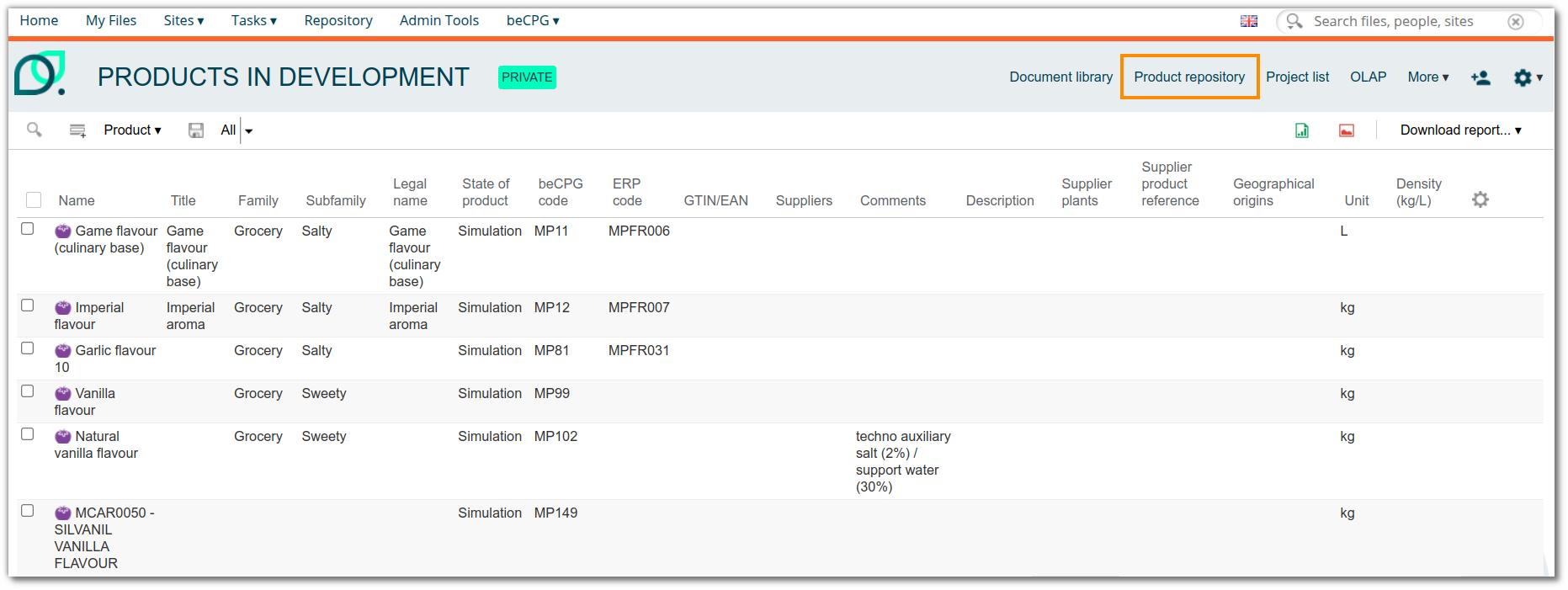Select the MP149 code cell
1568x590 pixels.
[x=555, y=513]
